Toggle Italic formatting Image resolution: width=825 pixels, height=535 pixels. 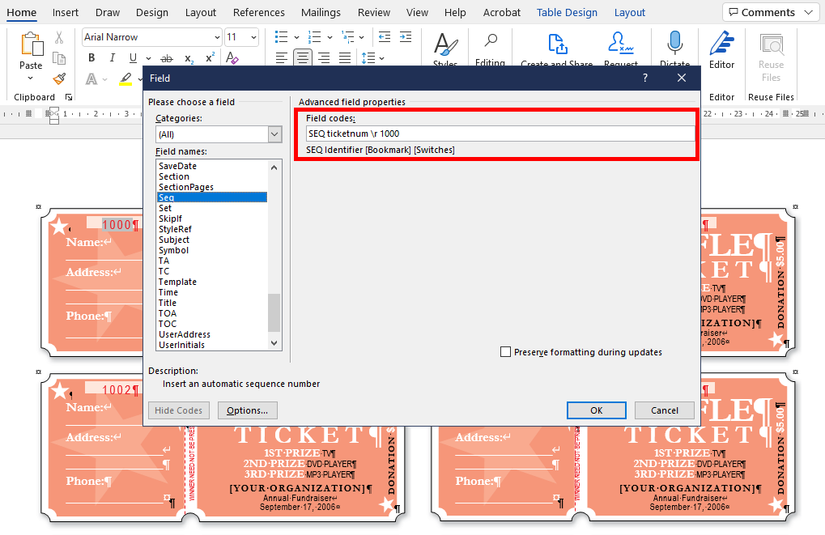click(112, 58)
